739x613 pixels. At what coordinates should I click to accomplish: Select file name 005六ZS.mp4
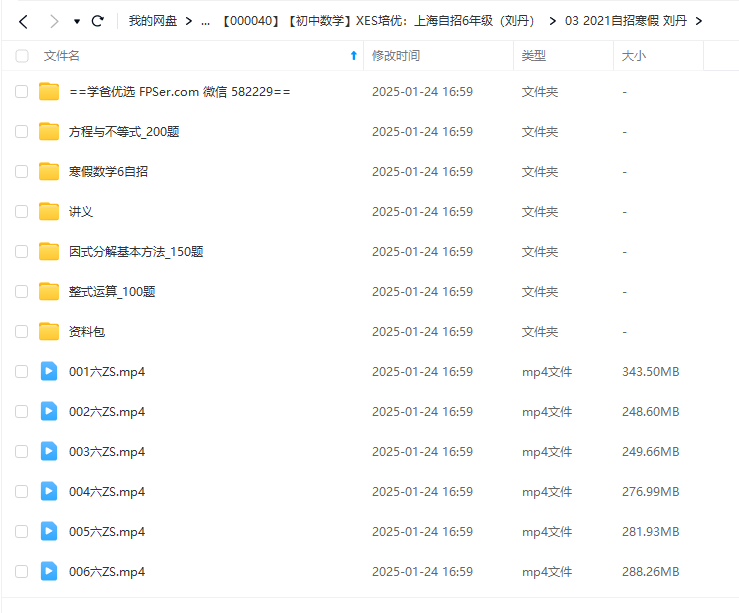[107, 532]
